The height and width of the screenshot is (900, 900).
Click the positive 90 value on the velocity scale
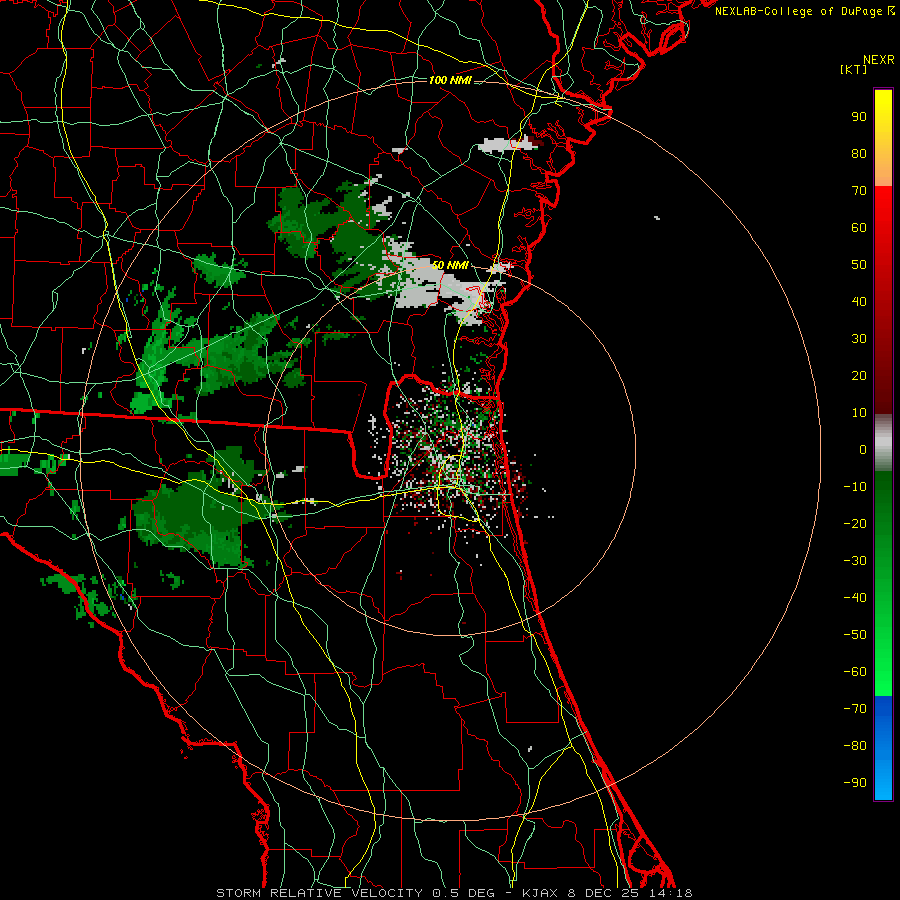tap(859, 117)
